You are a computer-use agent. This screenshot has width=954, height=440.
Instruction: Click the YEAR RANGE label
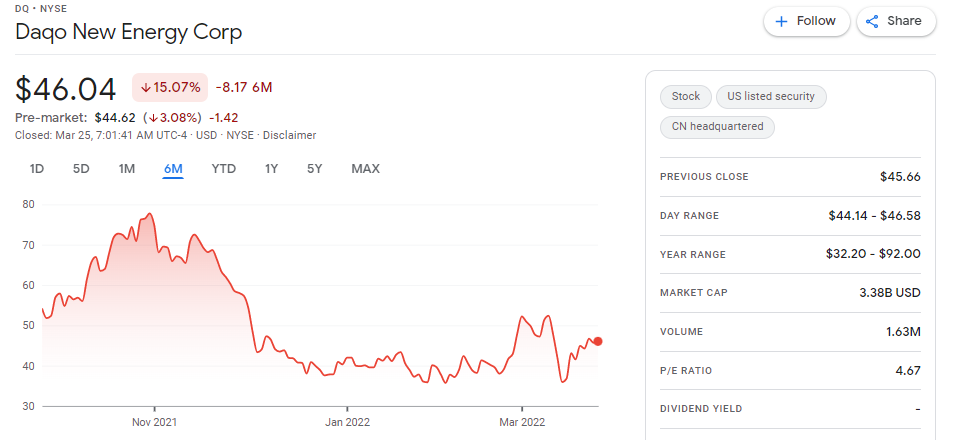(x=693, y=254)
